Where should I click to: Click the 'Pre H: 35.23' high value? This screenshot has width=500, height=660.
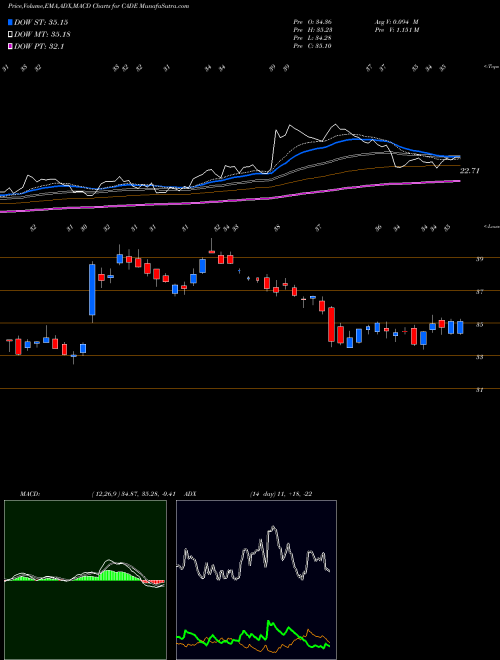(313, 30)
